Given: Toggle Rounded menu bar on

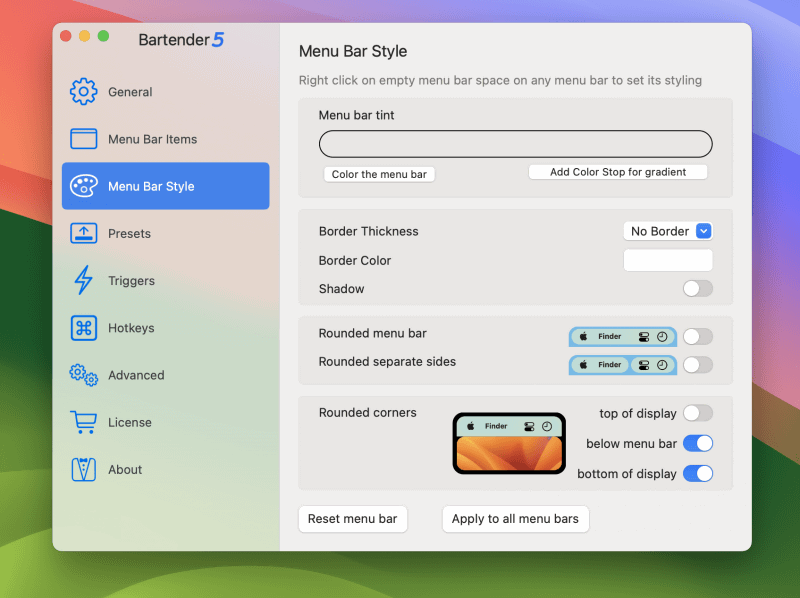Looking at the screenshot, I should 698,337.
